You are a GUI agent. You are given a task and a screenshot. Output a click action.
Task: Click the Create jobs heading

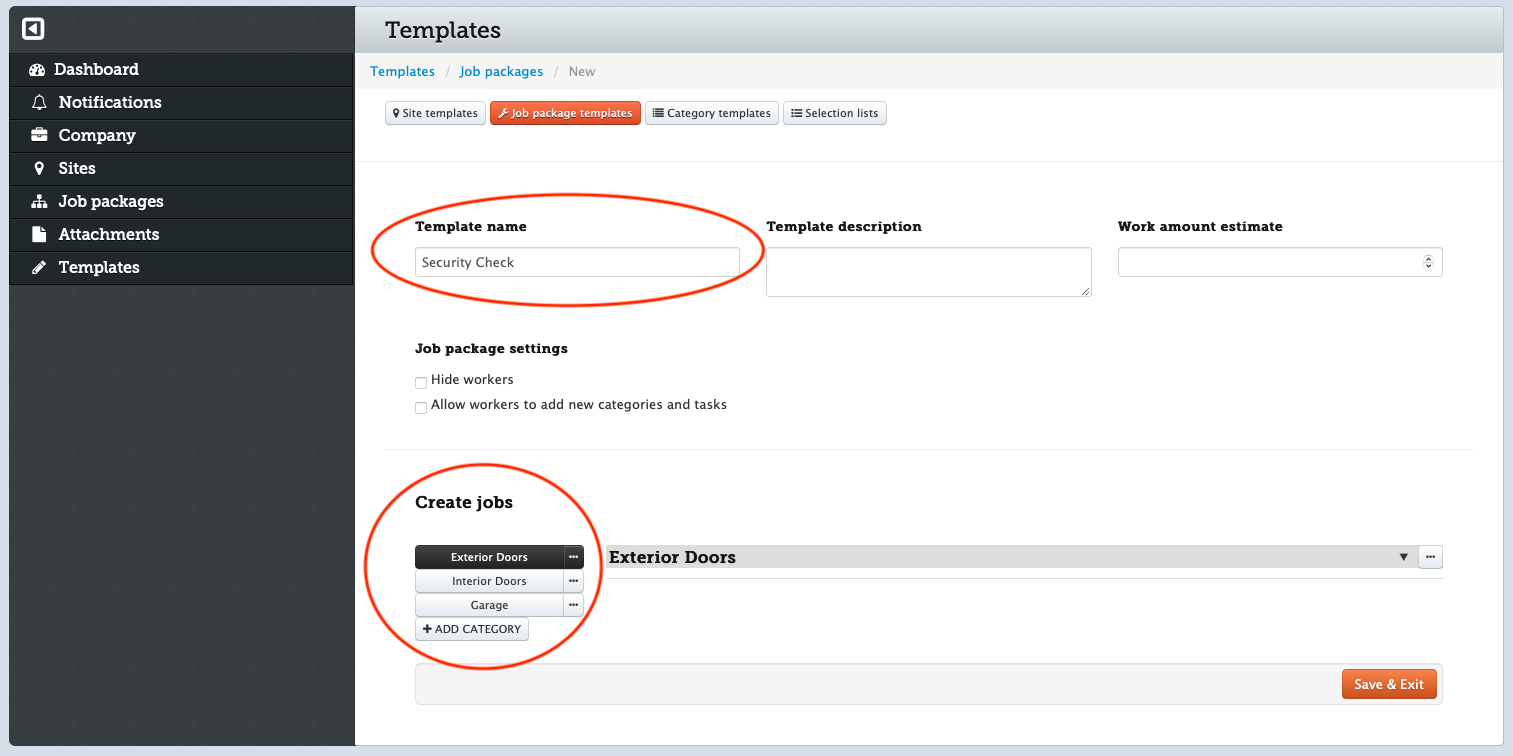click(x=464, y=502)
